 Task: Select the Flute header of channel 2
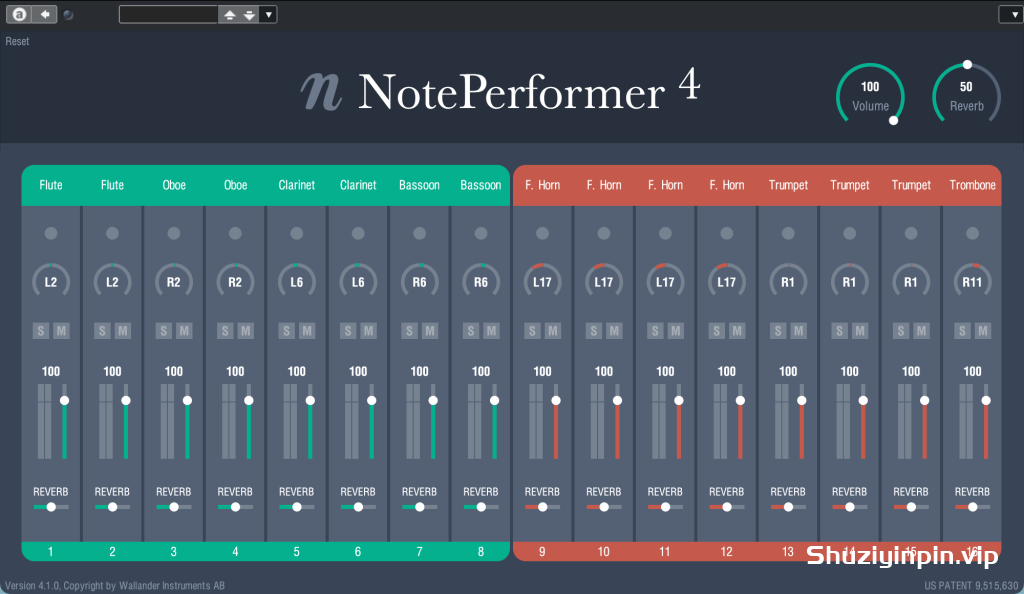[x=112, y=185]
